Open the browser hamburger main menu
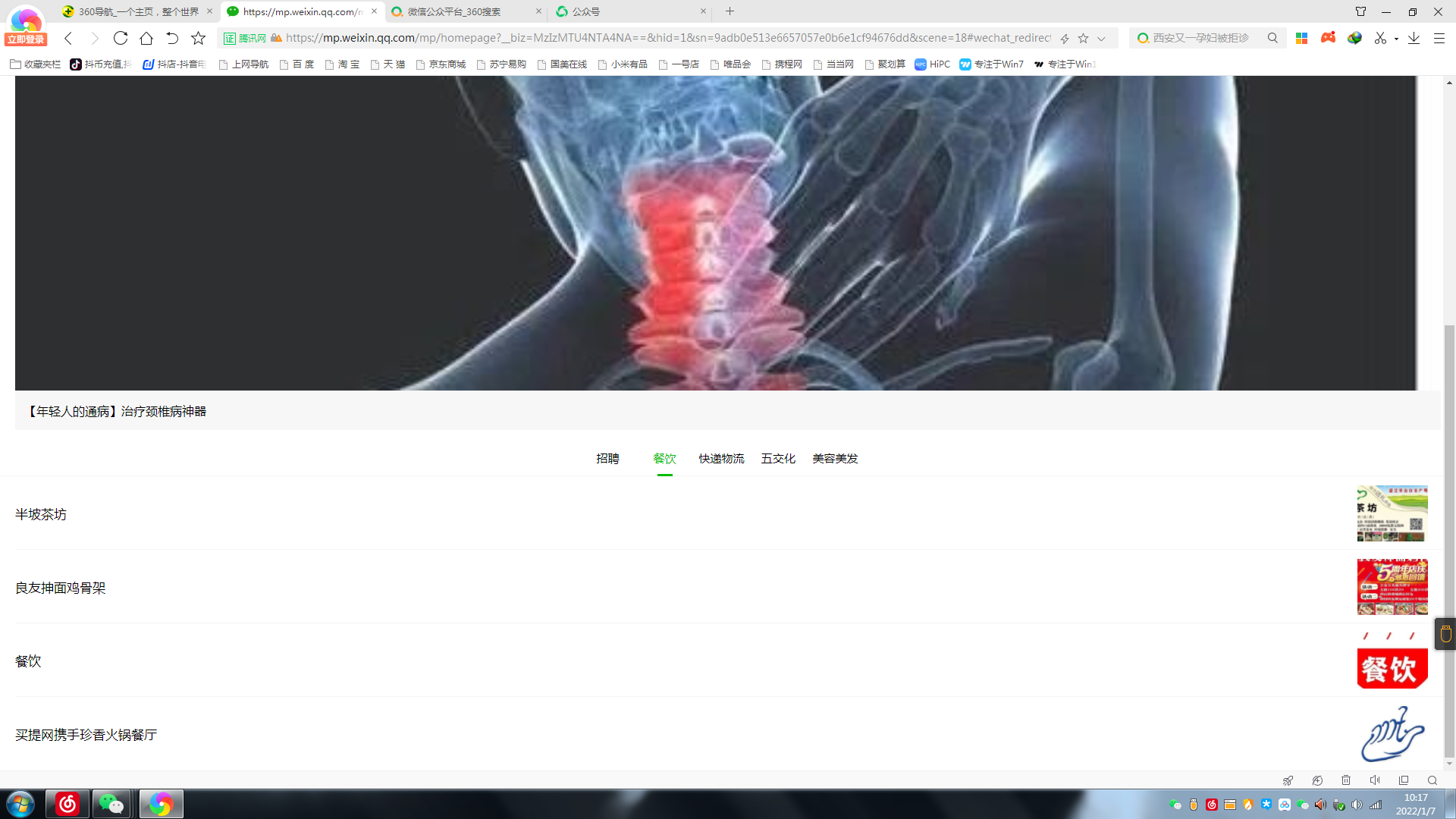The image size is (1456, 819). pyautogui.click(x=1439, y=38)
